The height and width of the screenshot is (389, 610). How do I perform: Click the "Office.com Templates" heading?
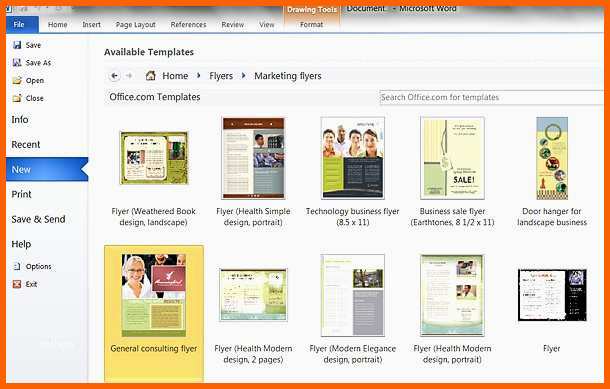155,97
